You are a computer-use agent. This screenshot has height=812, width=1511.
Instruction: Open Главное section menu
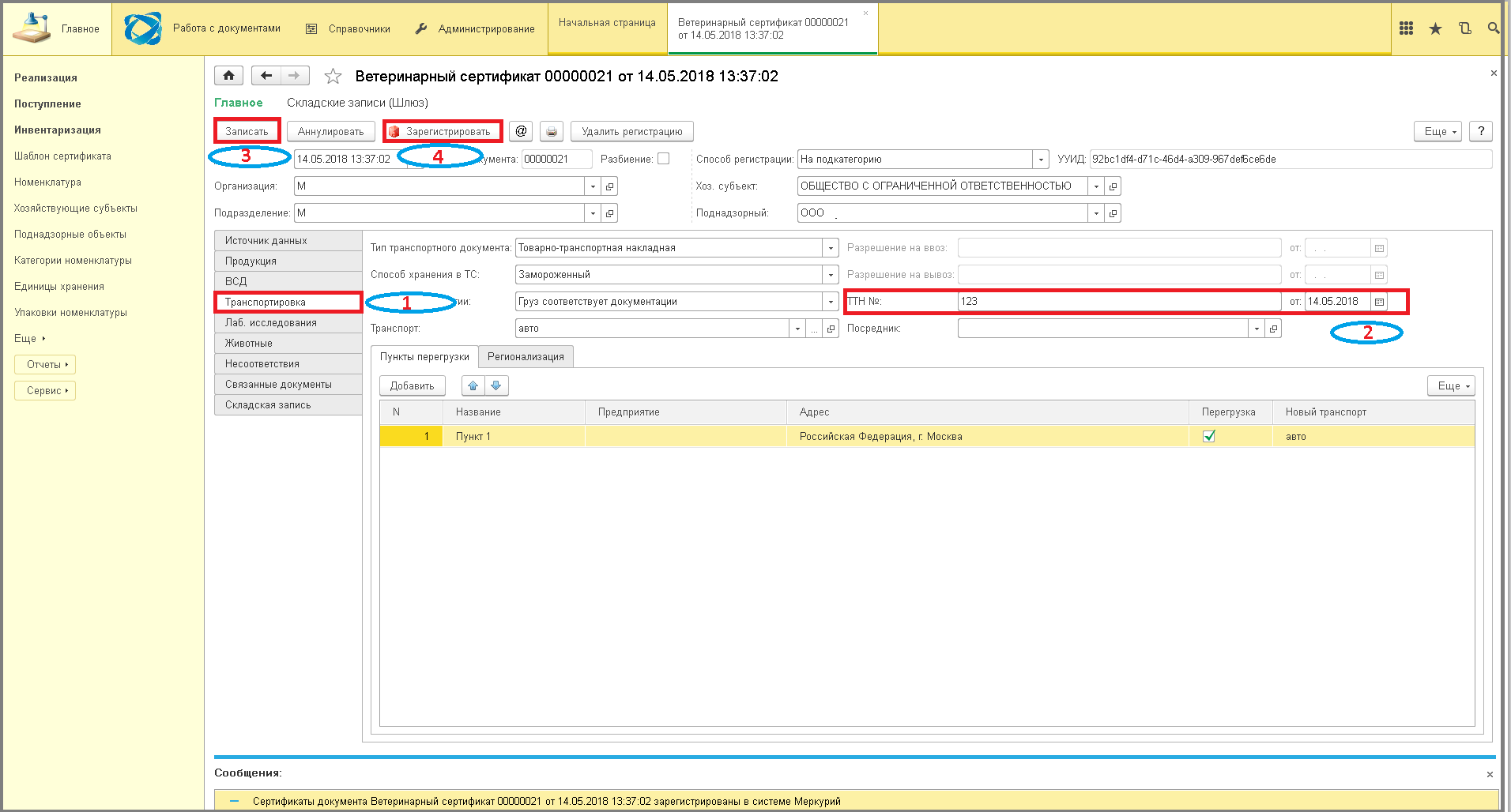pyautogui.click(x=57, y=28)
